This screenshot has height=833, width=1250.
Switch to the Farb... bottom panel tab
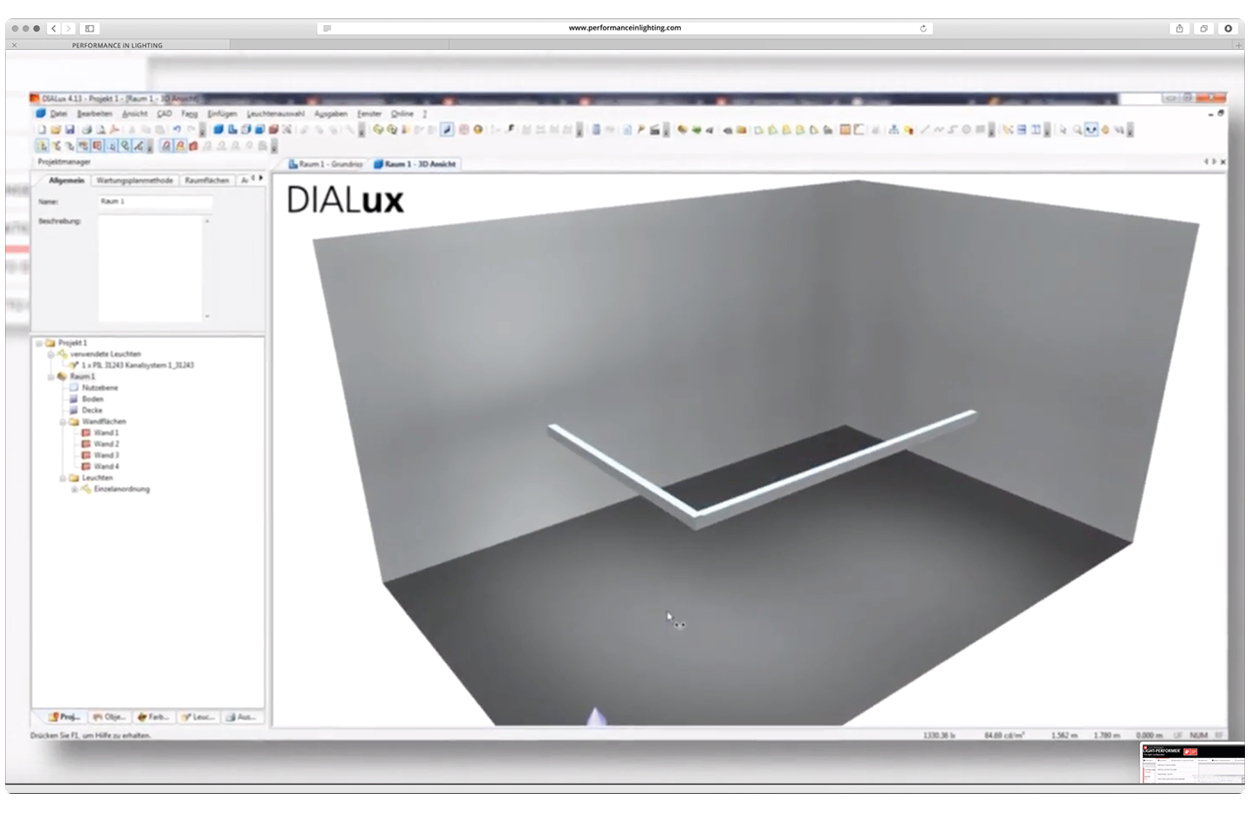point(153,717)
